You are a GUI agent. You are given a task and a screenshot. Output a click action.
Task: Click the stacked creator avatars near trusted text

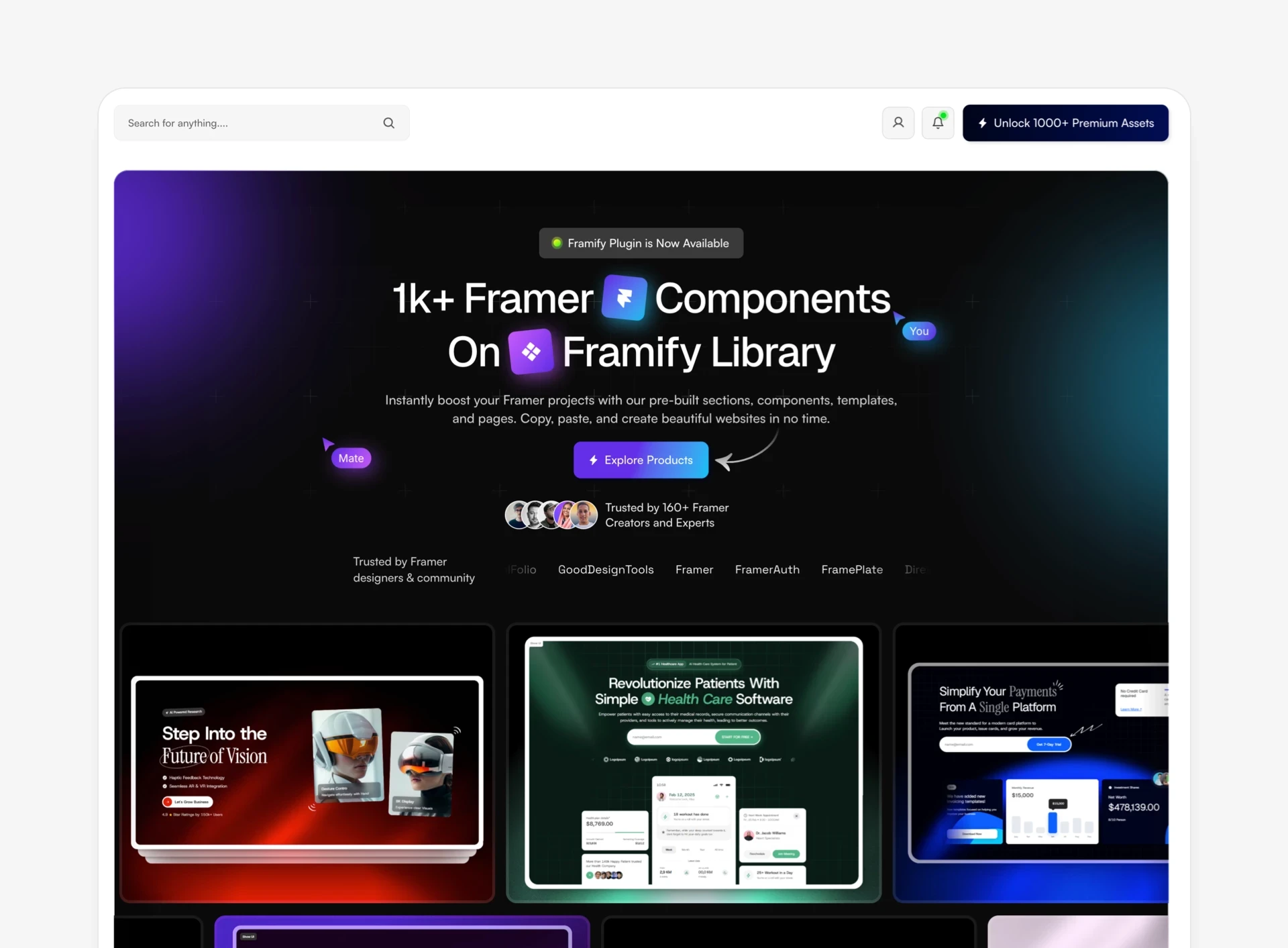click(550, 515)
